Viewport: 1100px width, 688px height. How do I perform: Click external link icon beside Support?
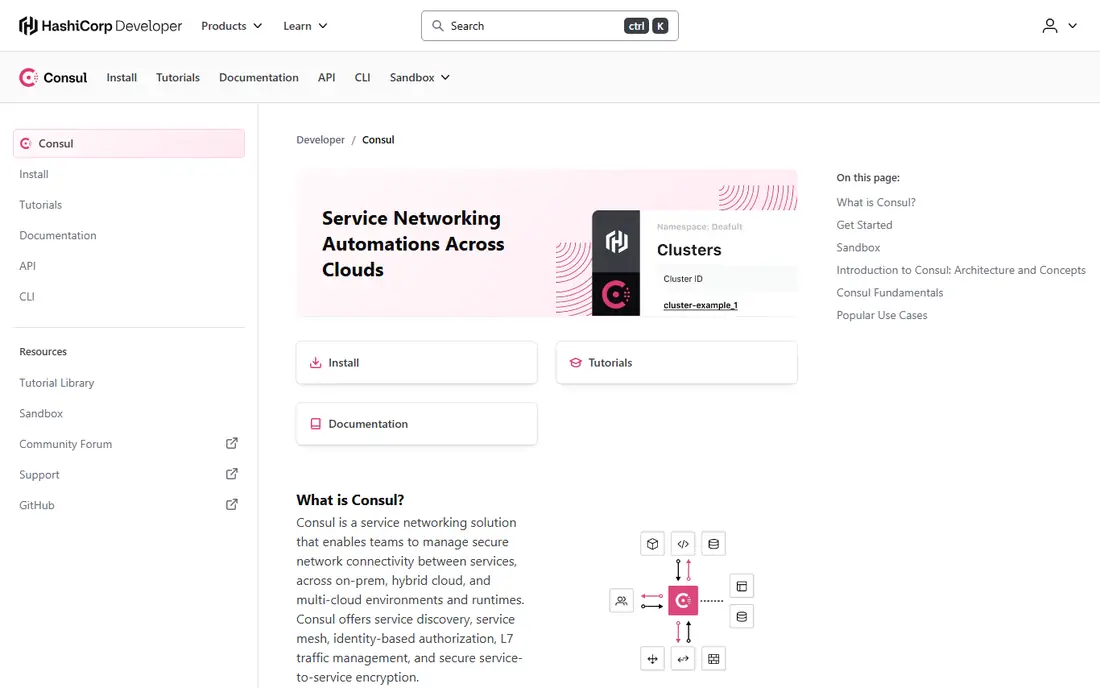(x=232, y=474)
